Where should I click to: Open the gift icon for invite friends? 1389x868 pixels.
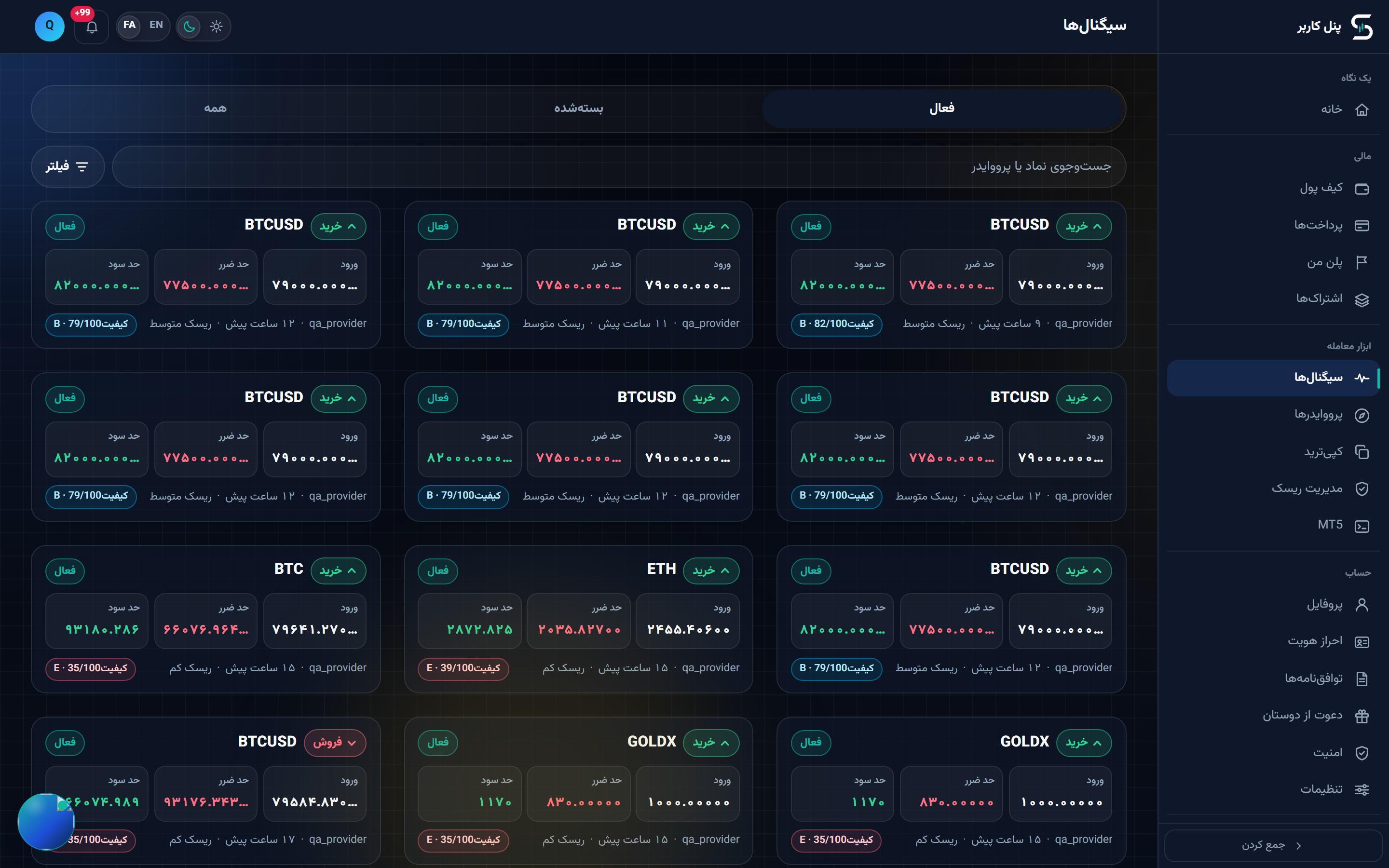click(1362, 716)
